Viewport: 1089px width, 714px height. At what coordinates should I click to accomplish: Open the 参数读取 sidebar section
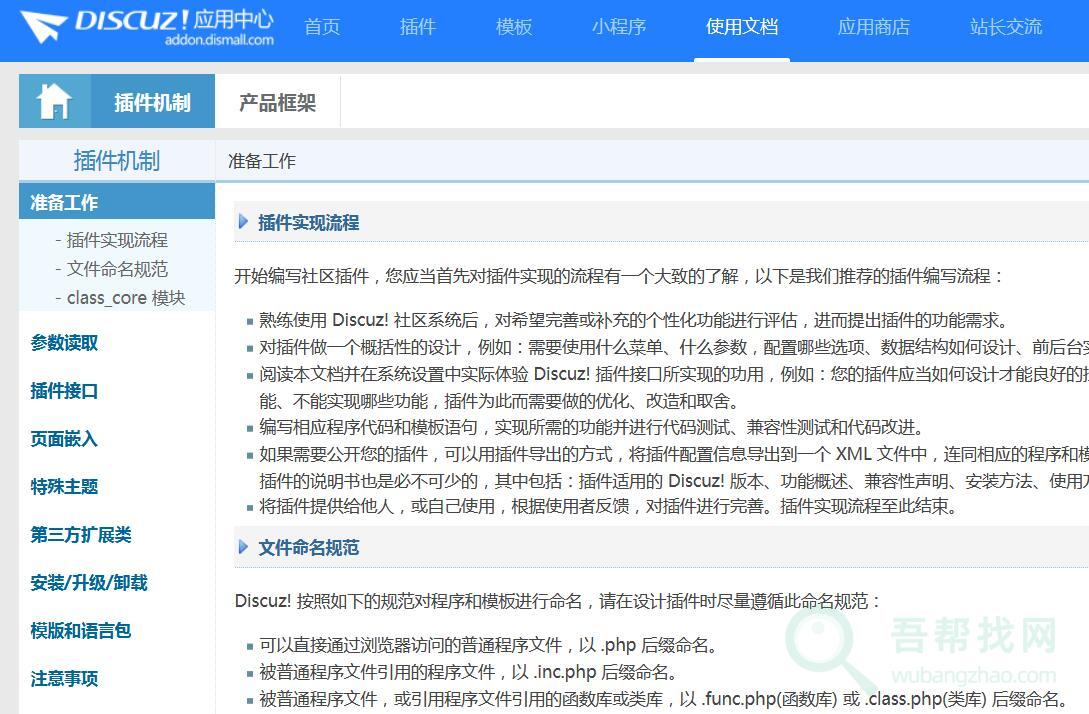pos(64,343)
